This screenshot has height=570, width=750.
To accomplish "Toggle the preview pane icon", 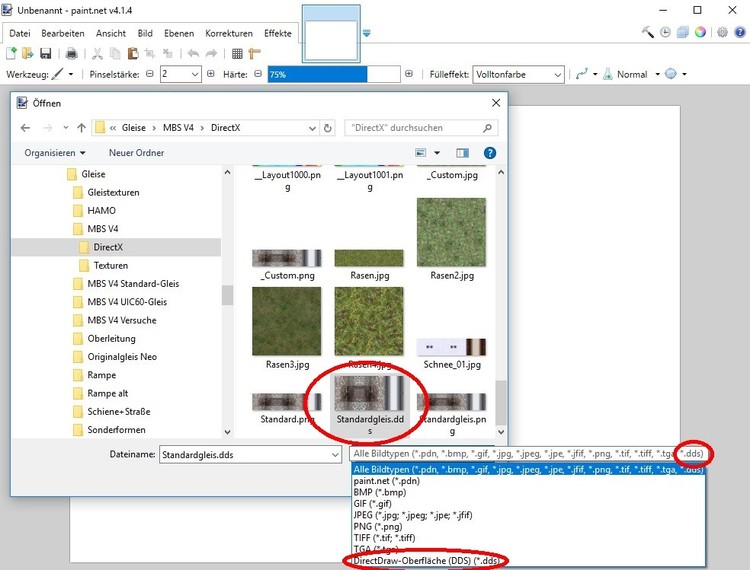I will (x=462, y=153).
